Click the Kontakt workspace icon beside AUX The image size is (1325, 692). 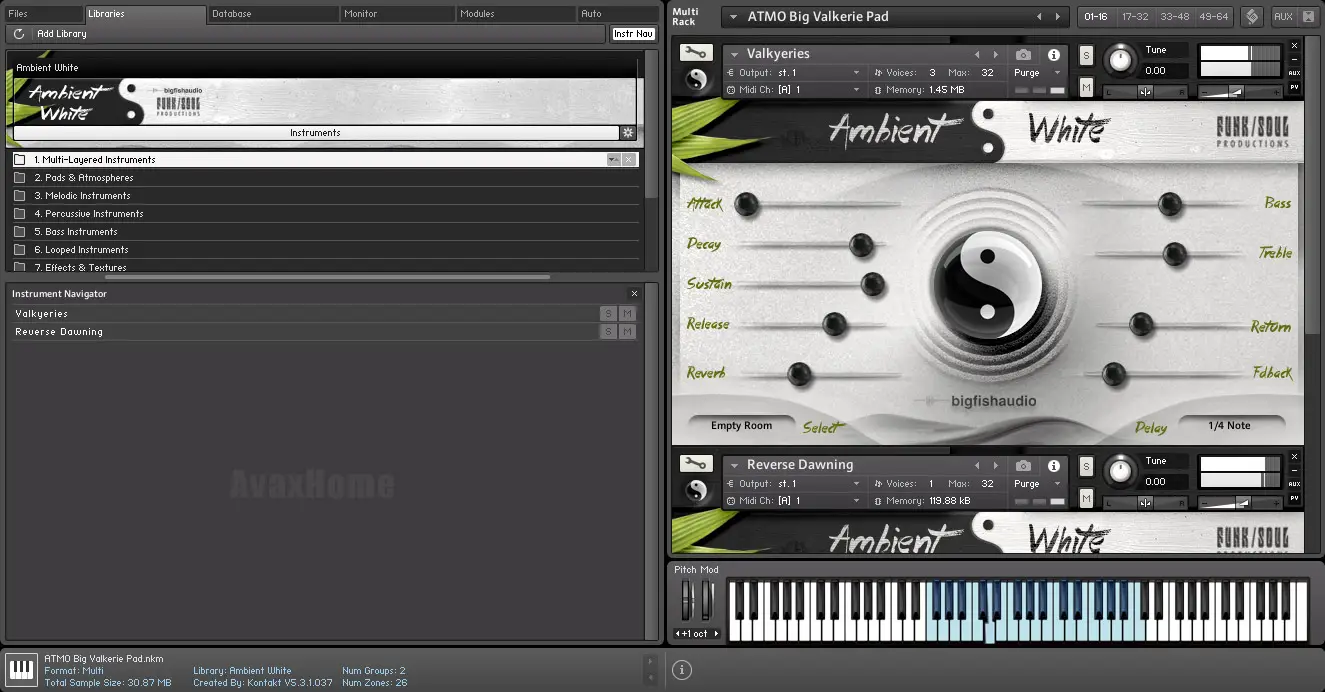point(1251,17)
